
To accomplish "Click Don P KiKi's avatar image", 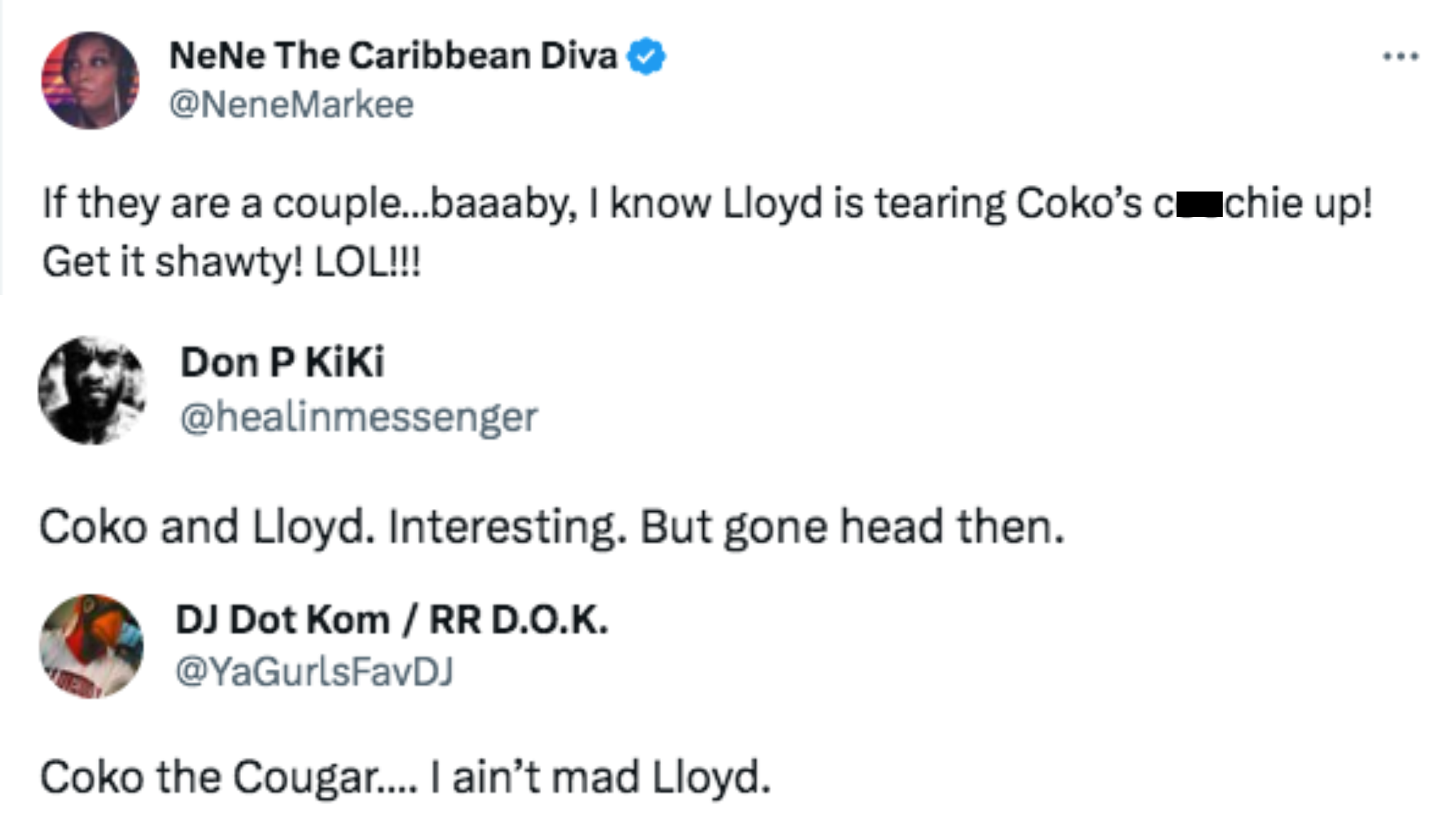I will tap(92, 390).
